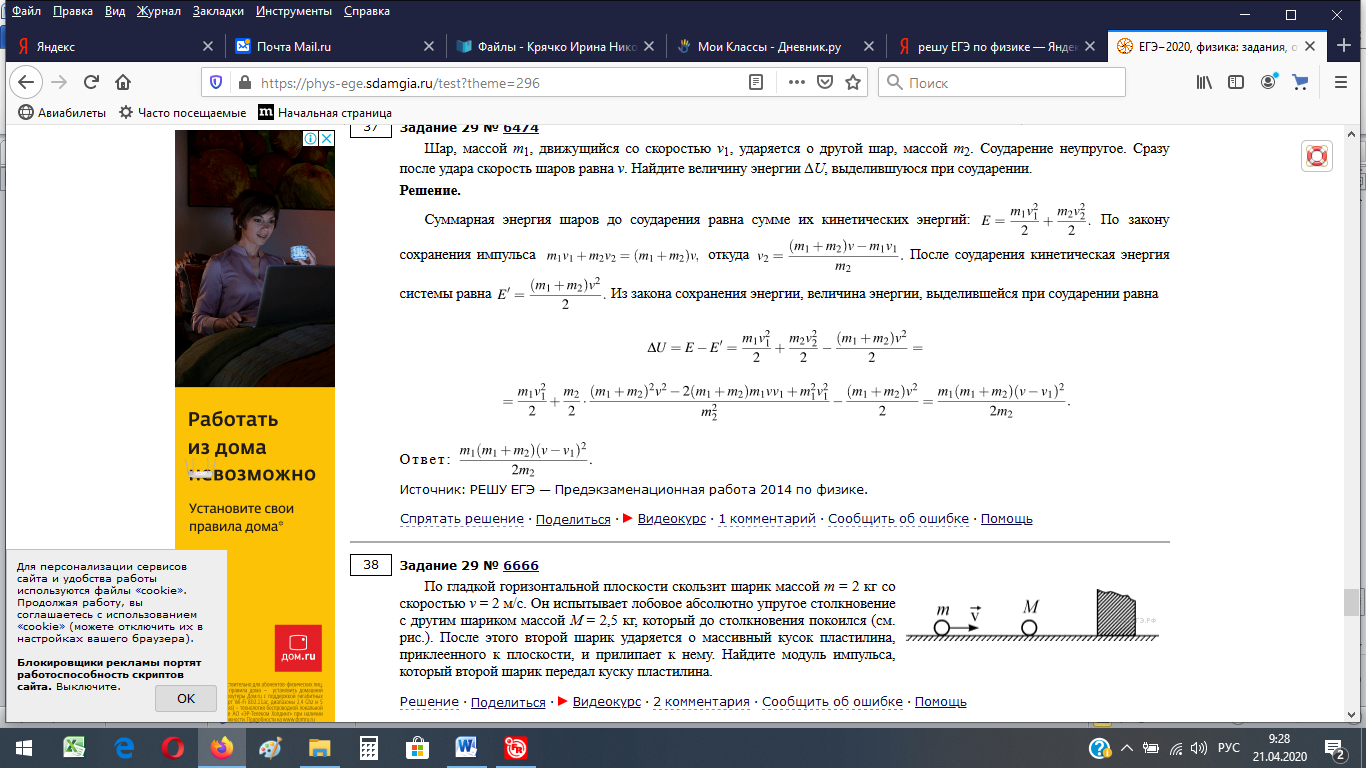
Task: Open page actions three-dots menu
Action: [x=797, y=83]
